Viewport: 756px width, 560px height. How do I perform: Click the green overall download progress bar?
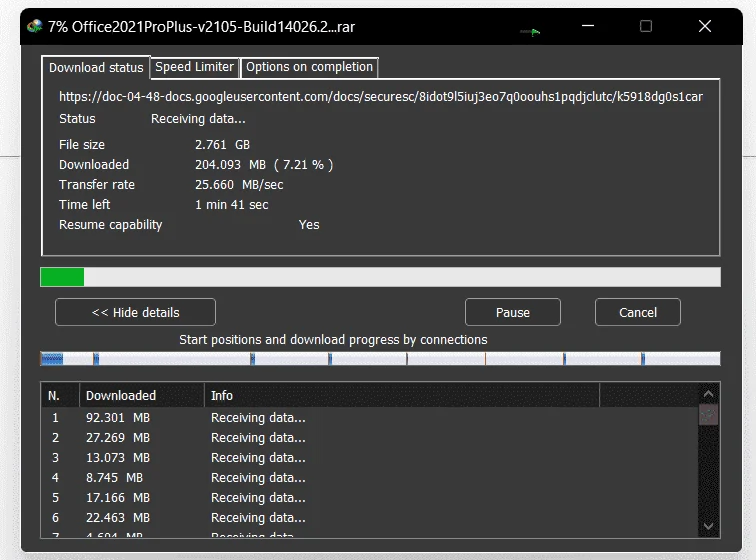(x=380, y=277)
